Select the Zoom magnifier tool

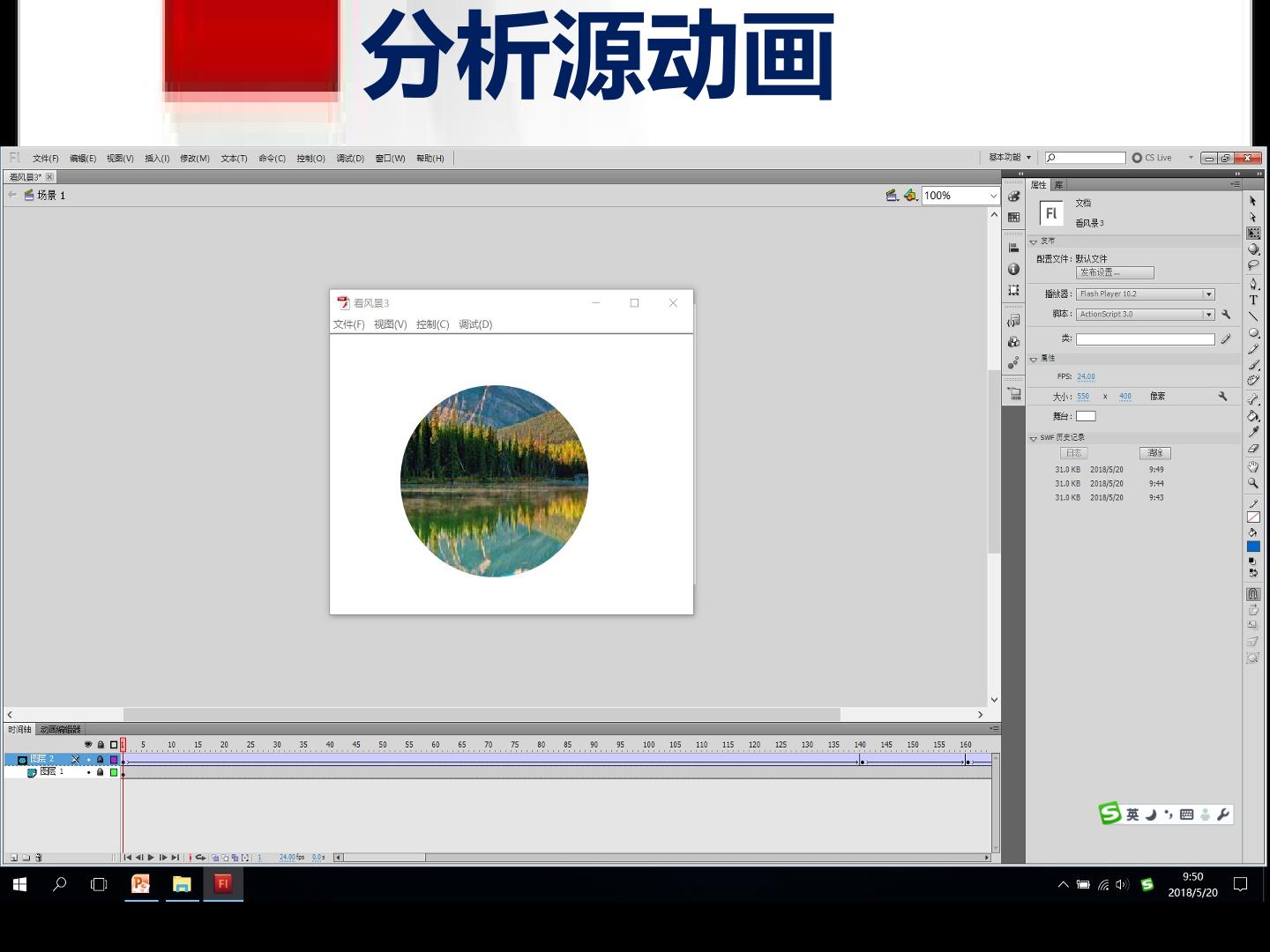tap(1253, 483)
